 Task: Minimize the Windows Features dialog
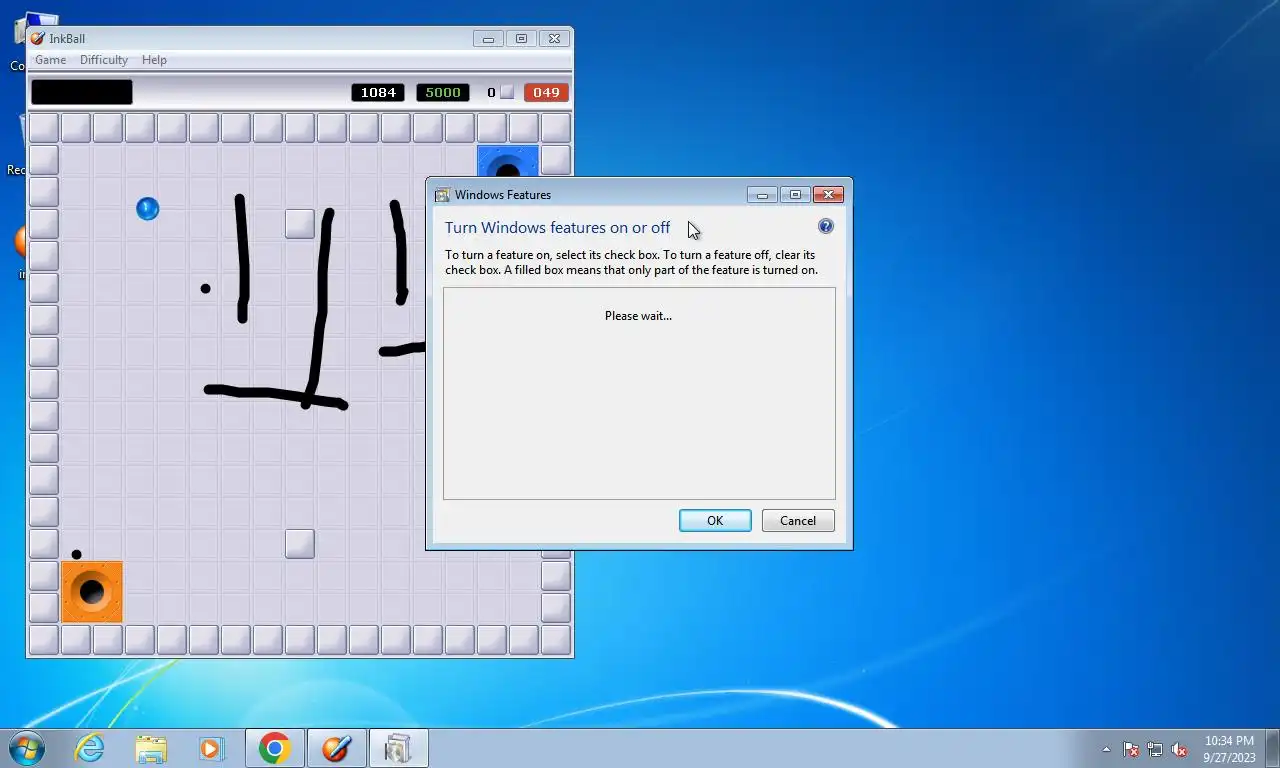coord(762,195)
